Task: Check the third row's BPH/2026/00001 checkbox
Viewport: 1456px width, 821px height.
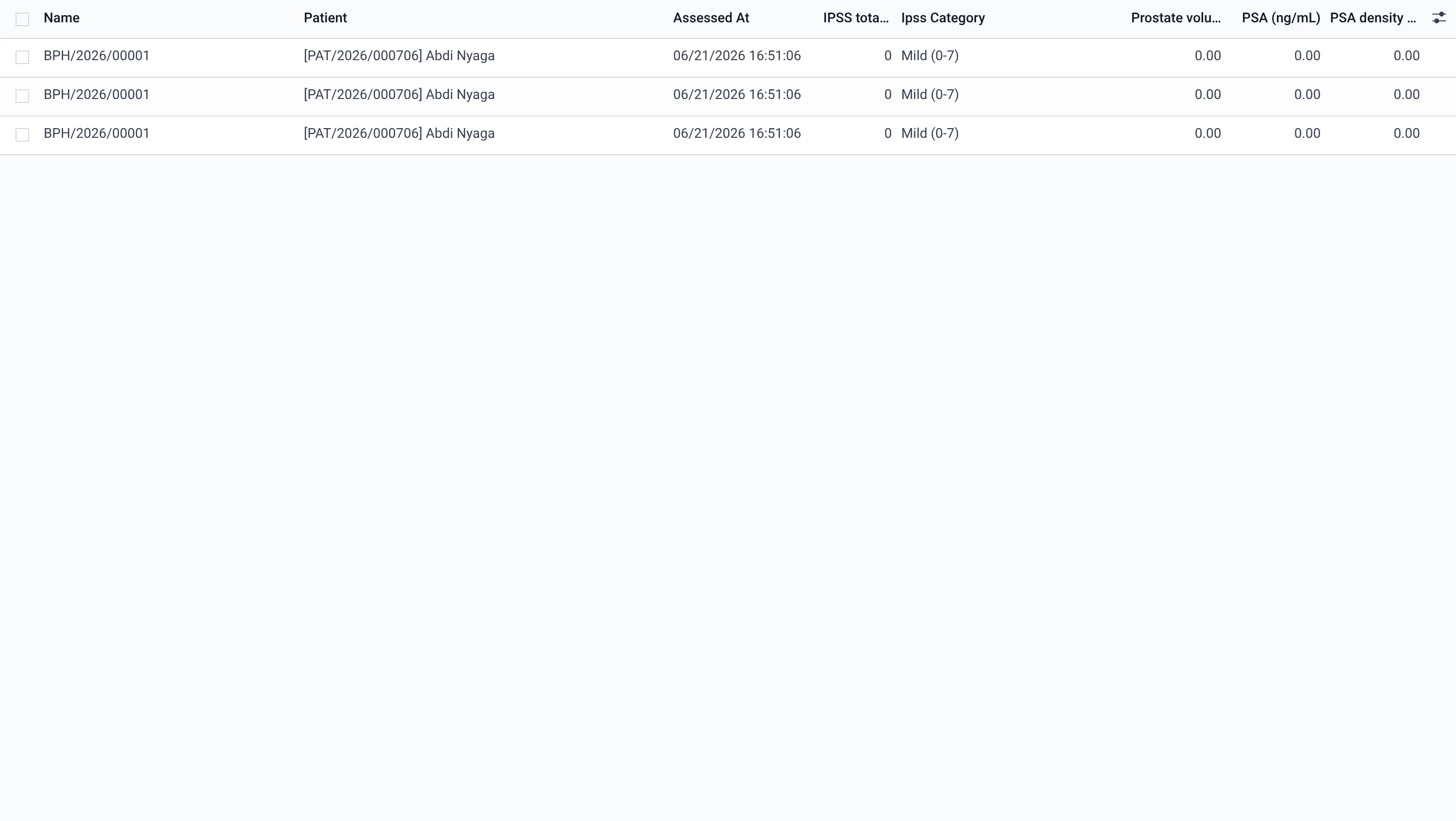Action: click(x=22, y=134)
